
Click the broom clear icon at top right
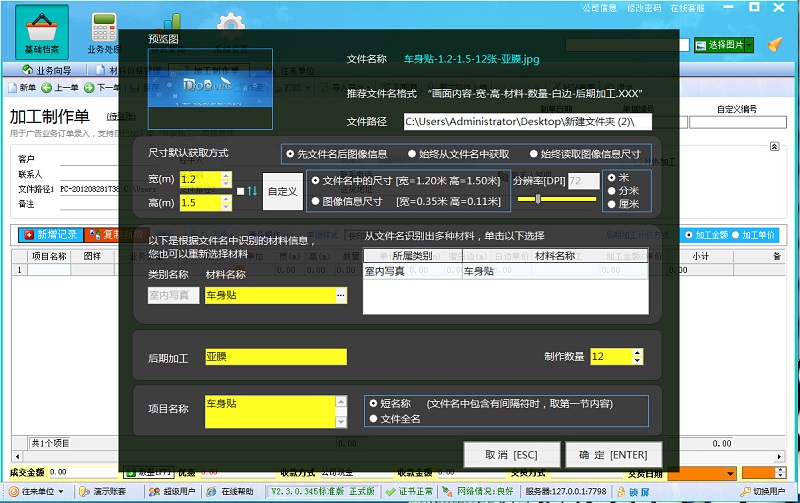pyautogui.click(x=774, y=45)
